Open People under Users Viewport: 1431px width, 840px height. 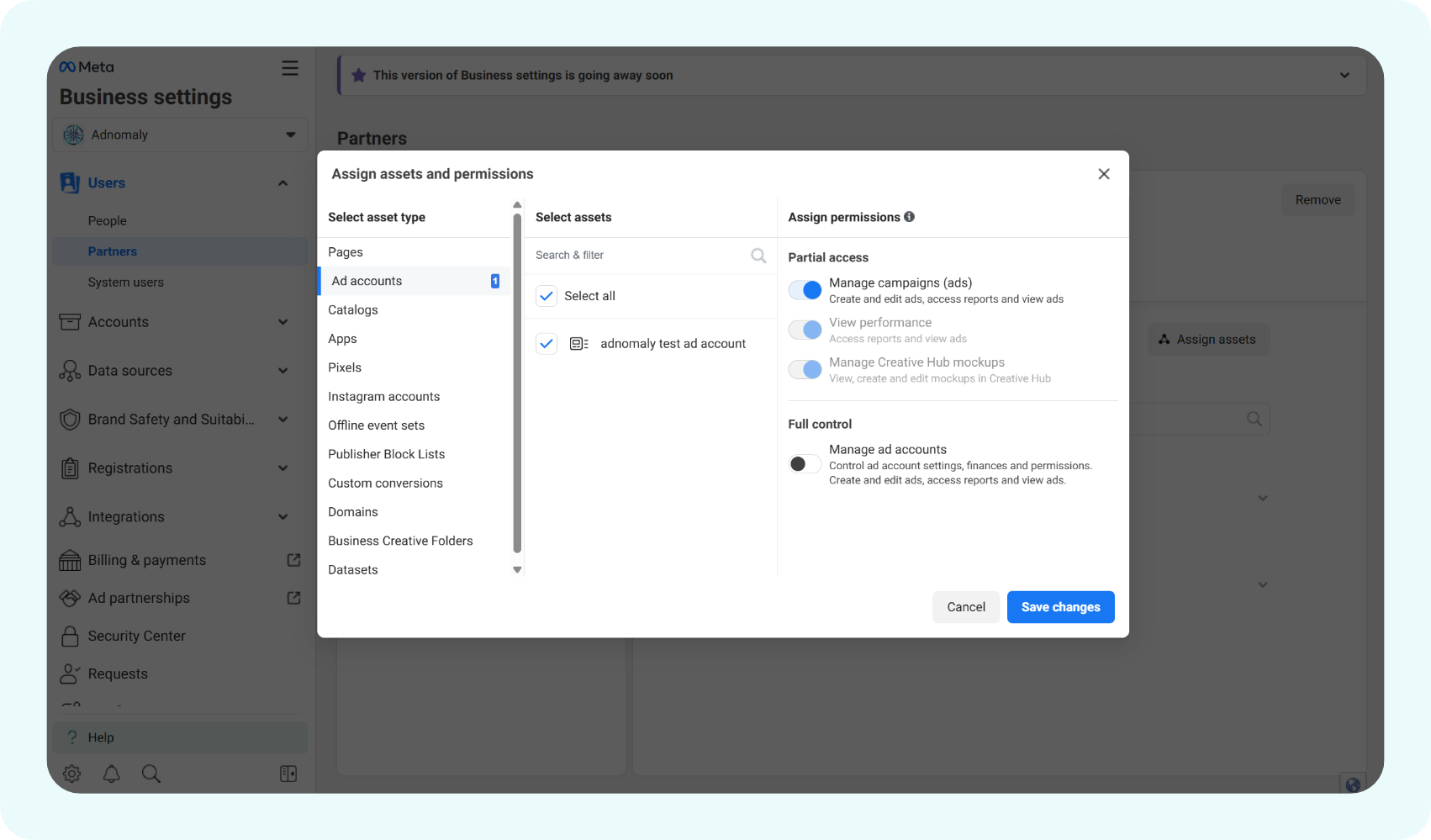coord(108,221)
